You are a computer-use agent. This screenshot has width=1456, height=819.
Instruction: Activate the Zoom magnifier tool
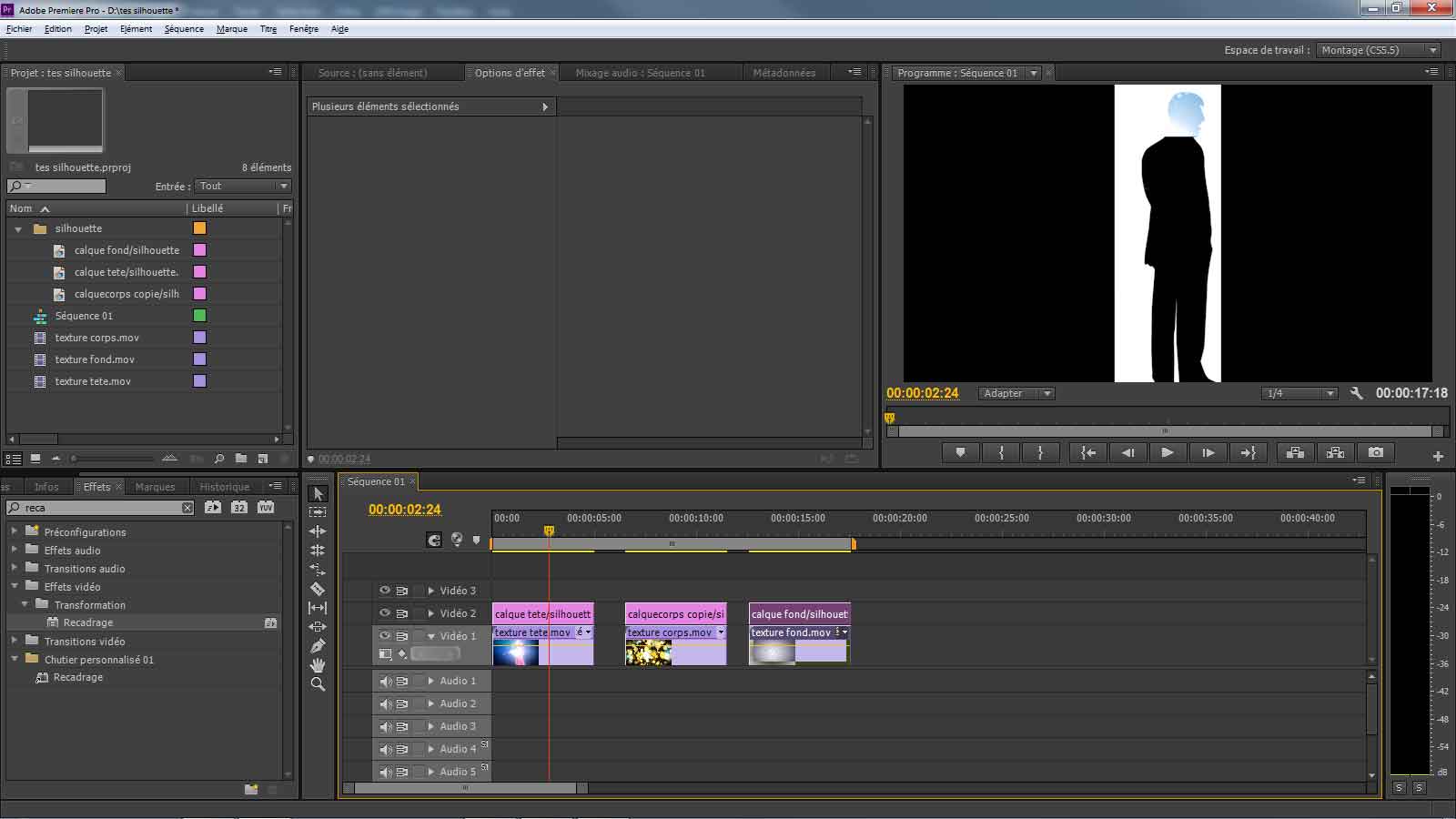pos(318,684)
